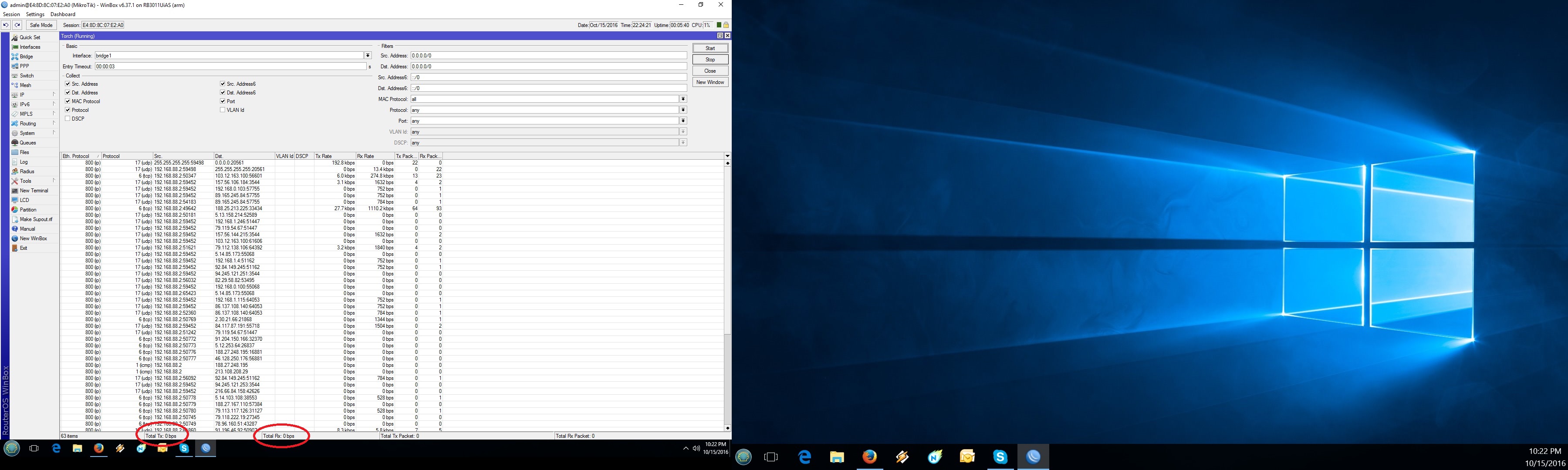This screenshot has width=1568, height=470.
Task: Click the Queues sidebar icon
Action: (15, 143)
